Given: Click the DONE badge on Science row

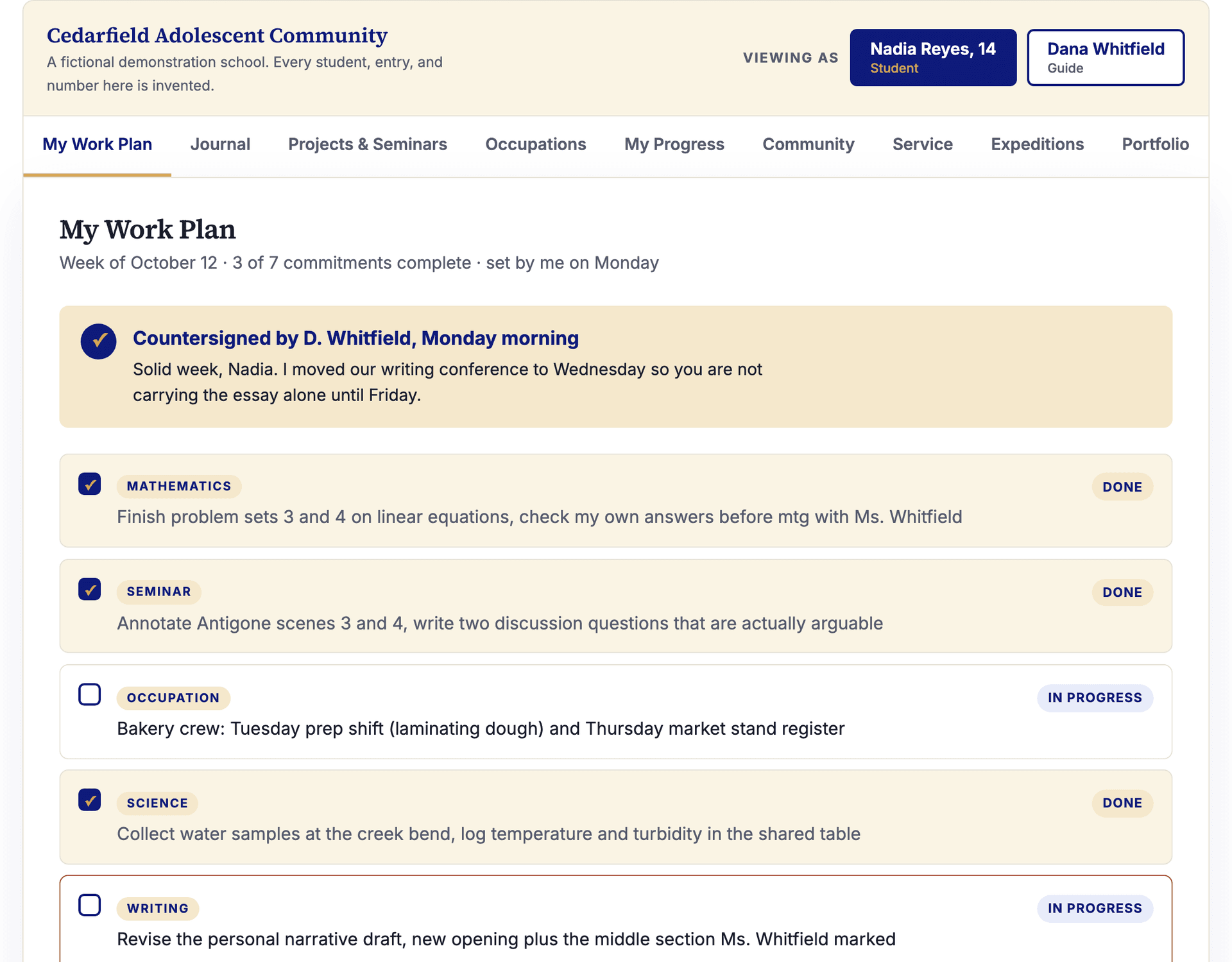Looking at the screenshot, I should tap(1122, 803).
